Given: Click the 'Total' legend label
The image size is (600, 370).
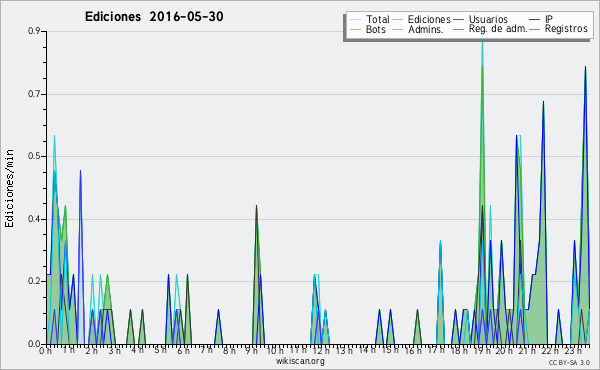Looking at the screenshot, I should 378,19.
